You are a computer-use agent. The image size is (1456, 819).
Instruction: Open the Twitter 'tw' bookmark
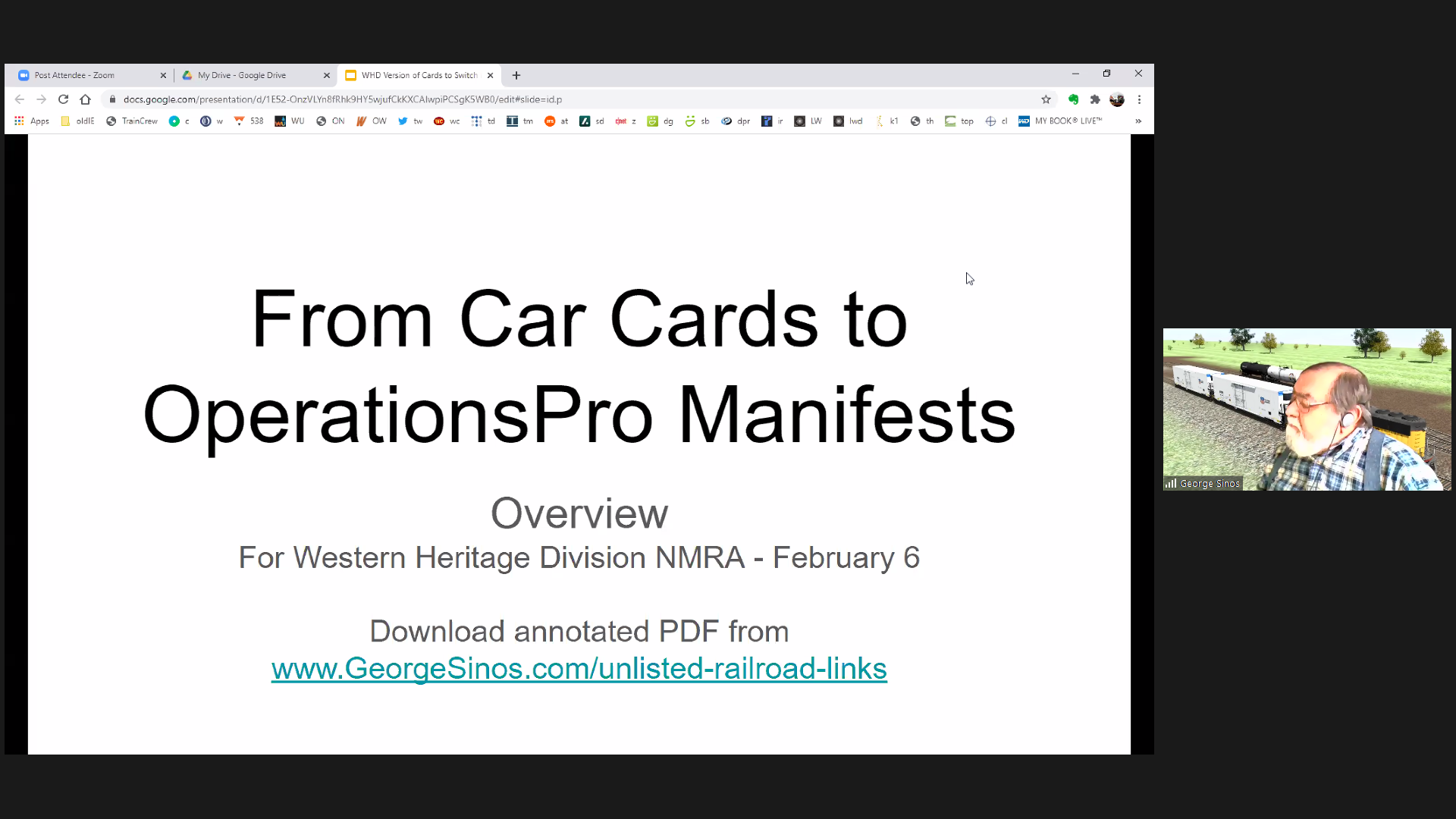pyautogui.click(x=410, y=121)
